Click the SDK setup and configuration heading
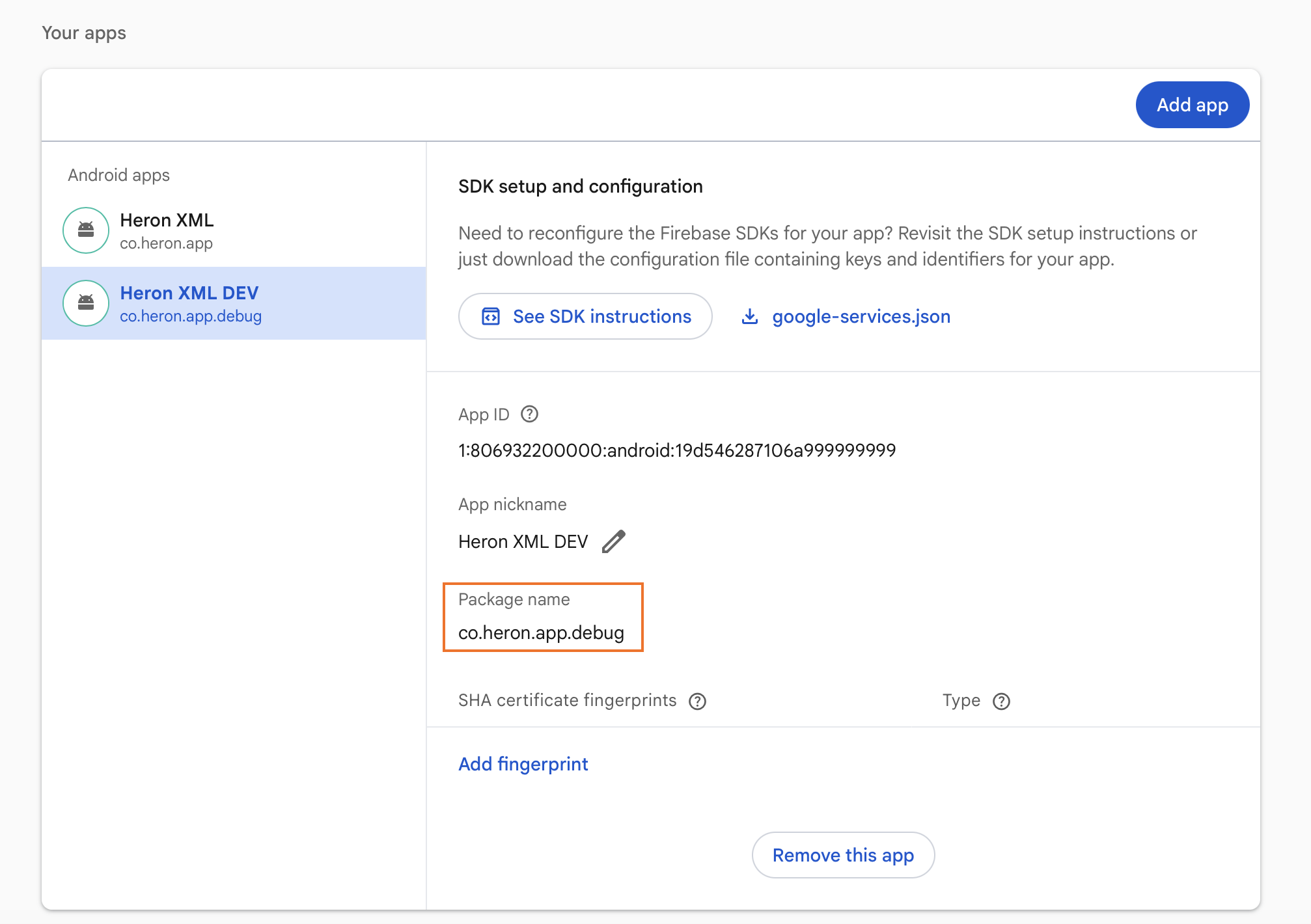 coord(581,186)
